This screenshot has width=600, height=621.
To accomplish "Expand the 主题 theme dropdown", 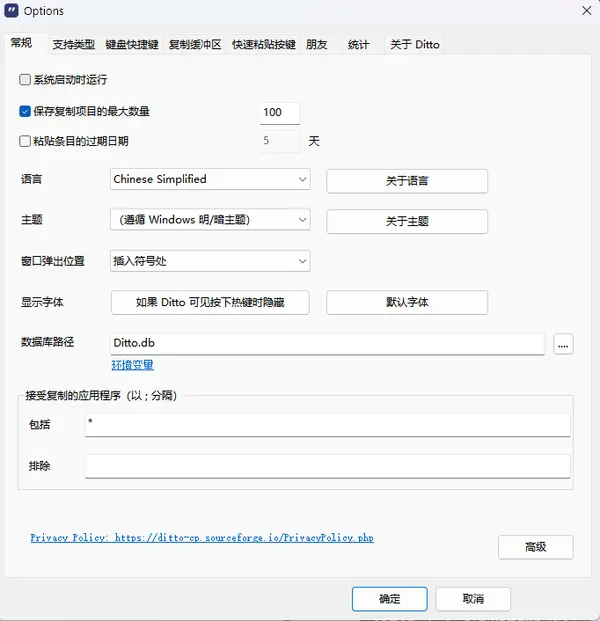I will (210, 220).
